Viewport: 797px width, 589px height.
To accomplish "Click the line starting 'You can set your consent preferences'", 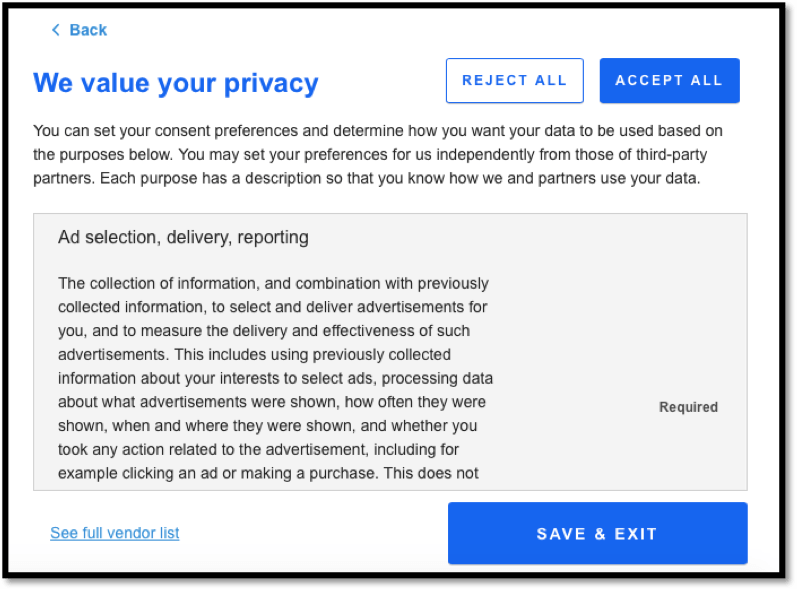I will 378,131.
